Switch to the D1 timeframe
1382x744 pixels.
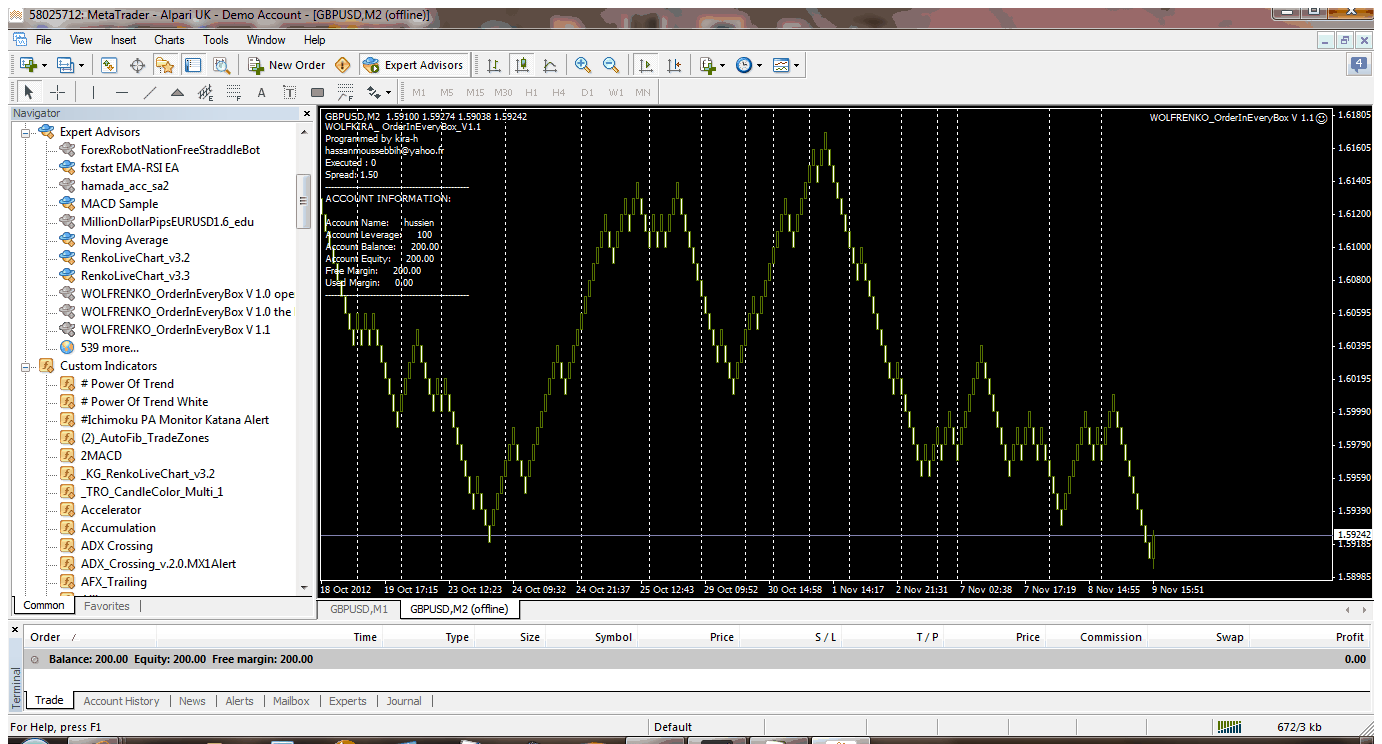click(587, 93)
